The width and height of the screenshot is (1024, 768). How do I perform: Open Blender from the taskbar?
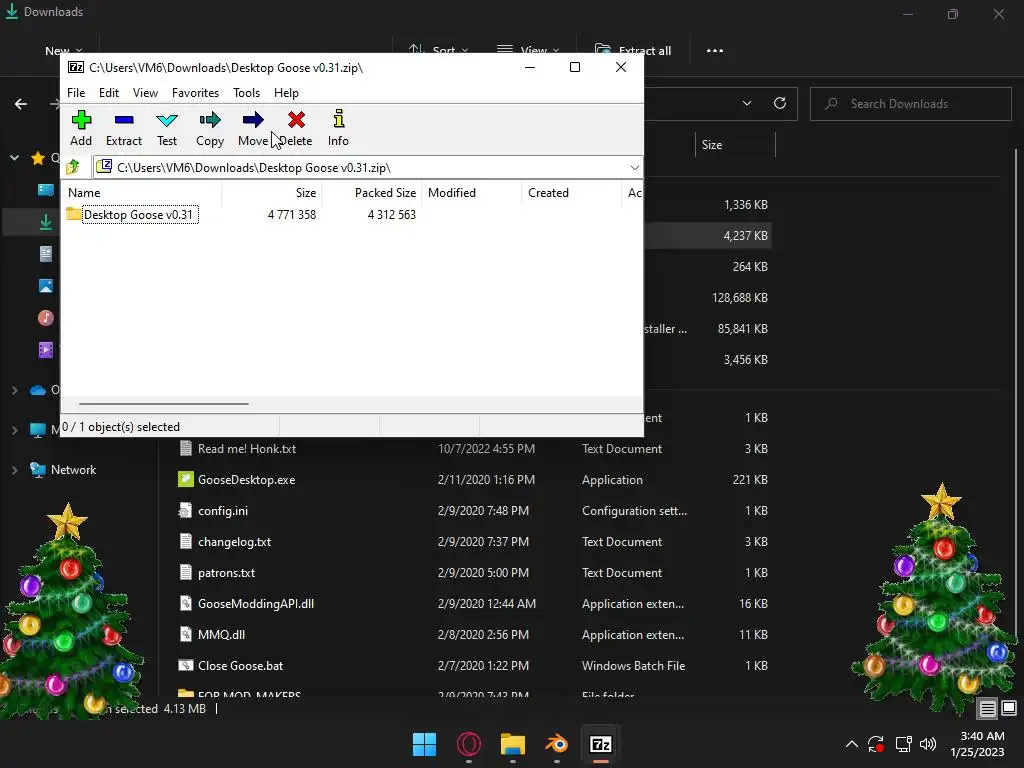pyautogui.click(x=557, y=744)
